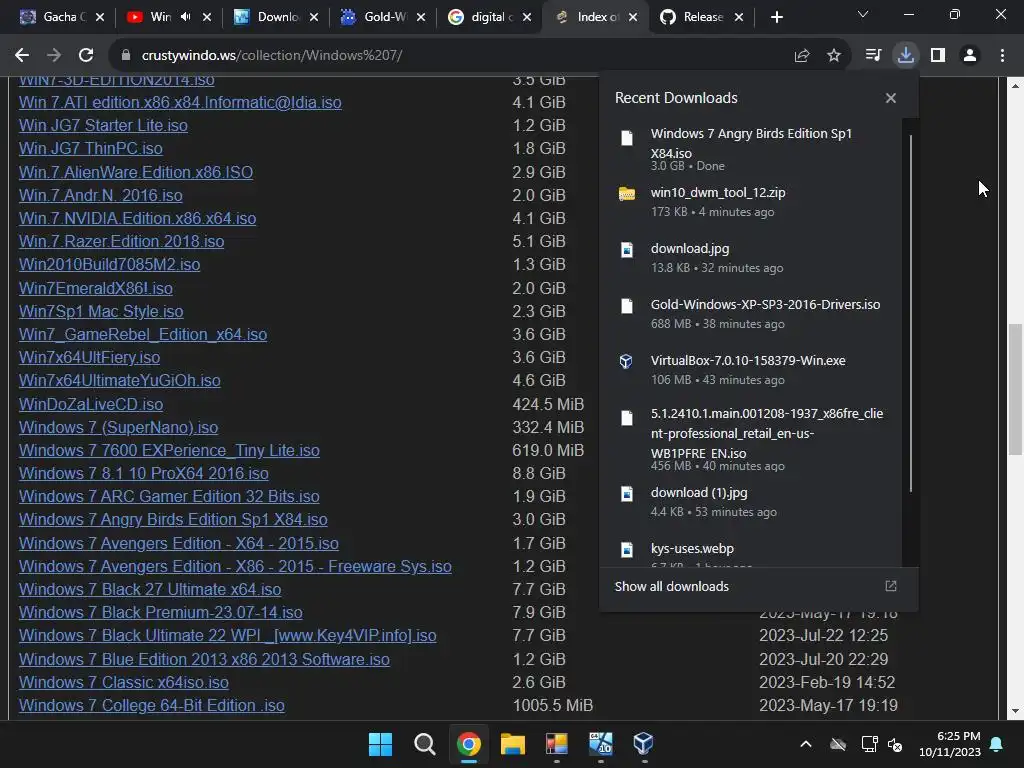Image resolution: width=1024 pixels, height=768 pixels.
Task: Open Windows 7 Black 27 Ultimate x64.iso link
Action: click(x=150, y=590)
